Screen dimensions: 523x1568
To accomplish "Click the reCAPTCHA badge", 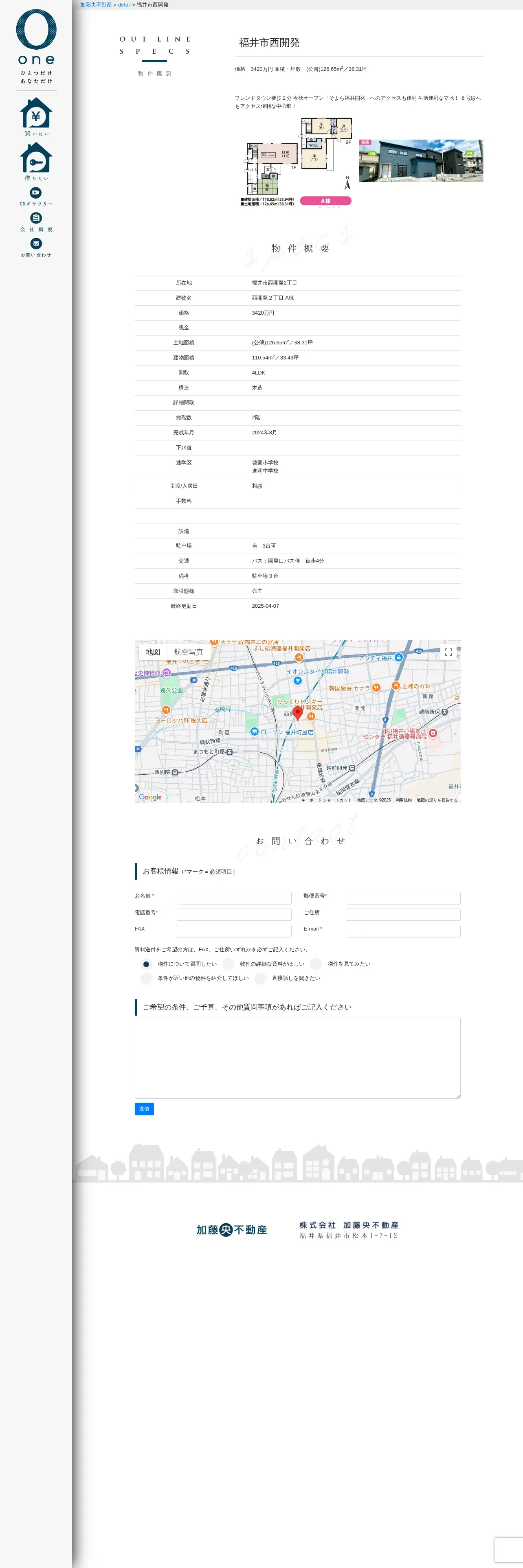I will [x=508, y=1550].
